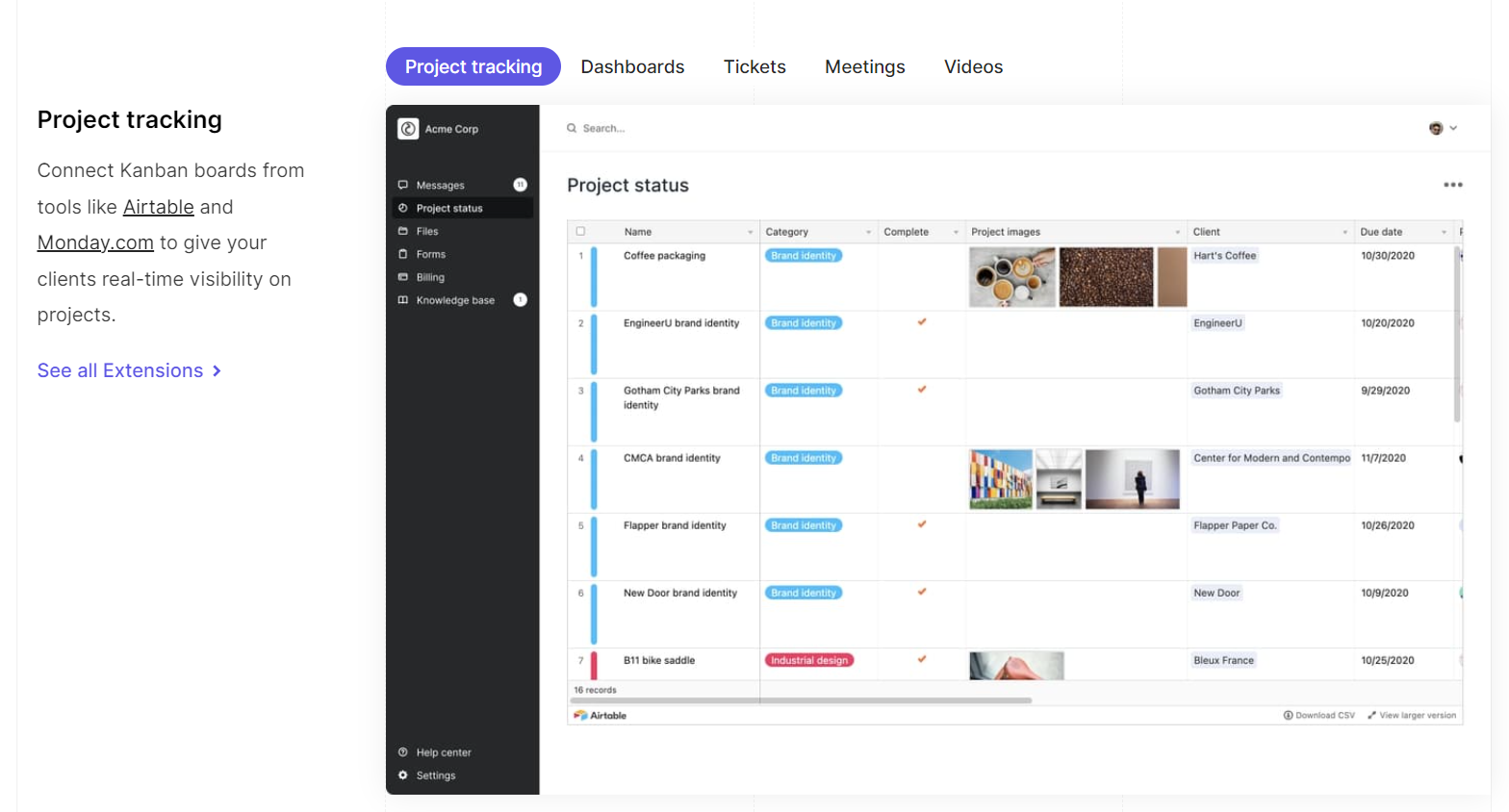The image size is (1509, 812).
Task: Open Billing from the sidebar
Action: click(430, 277)
